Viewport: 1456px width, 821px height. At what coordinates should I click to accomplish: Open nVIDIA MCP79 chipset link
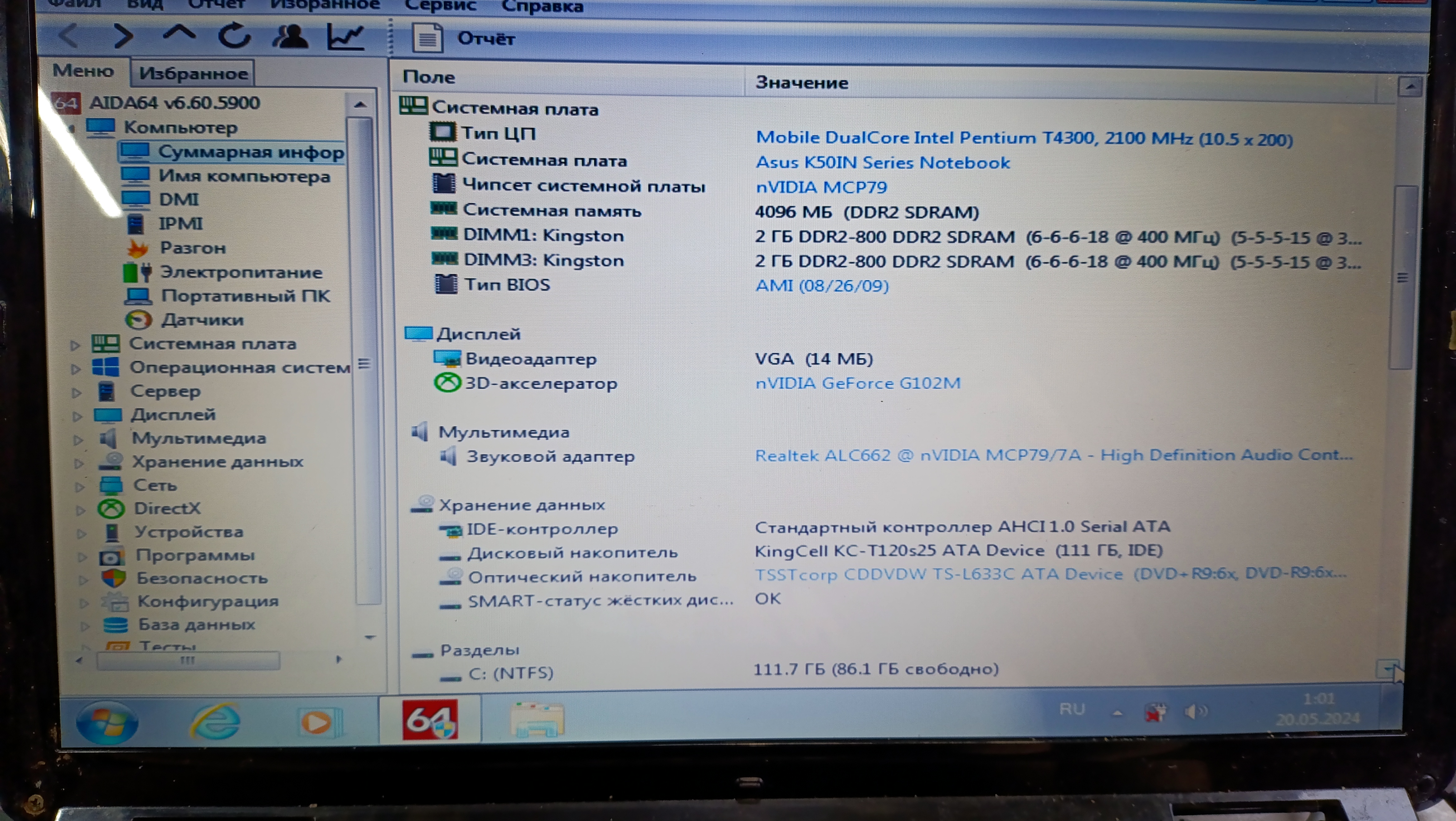(x=821, y=187)
